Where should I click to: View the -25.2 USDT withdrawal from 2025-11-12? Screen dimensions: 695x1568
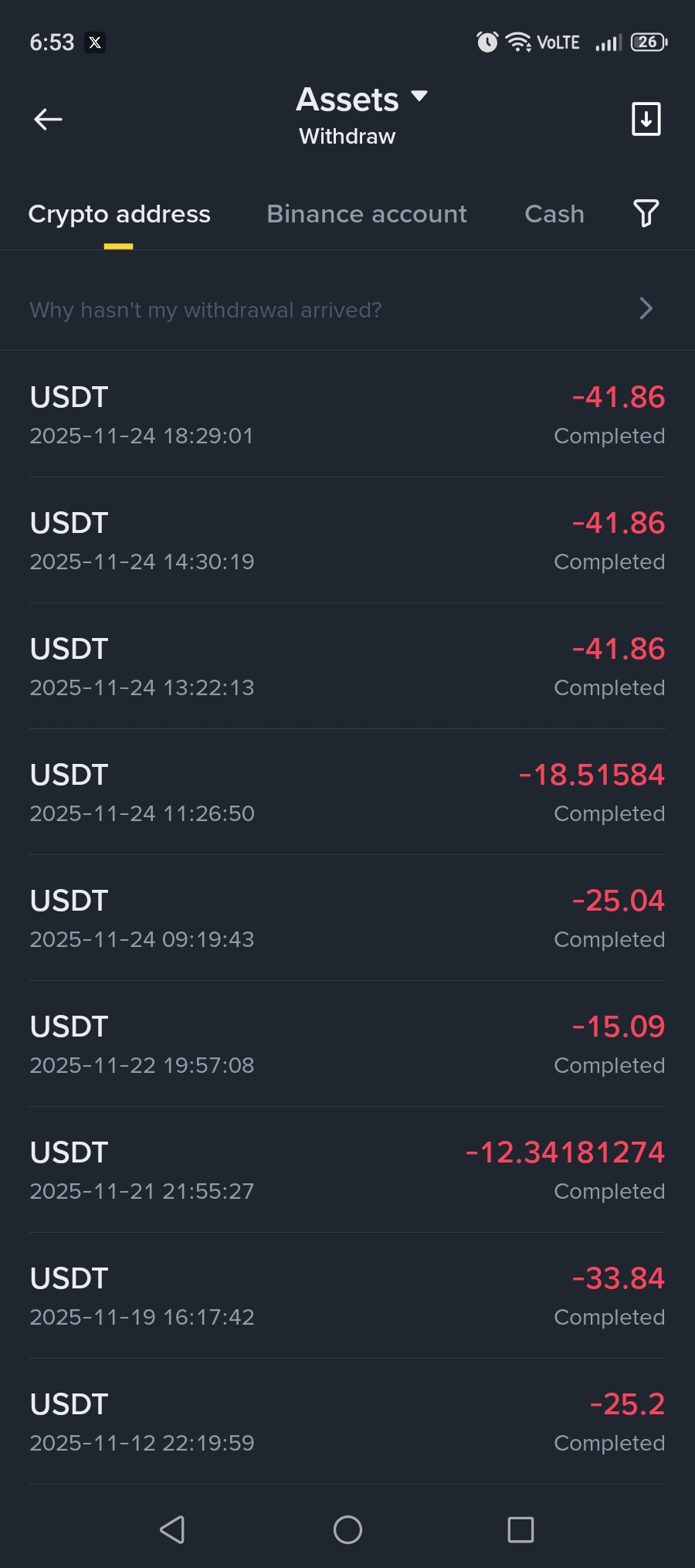coord(347,1422)
